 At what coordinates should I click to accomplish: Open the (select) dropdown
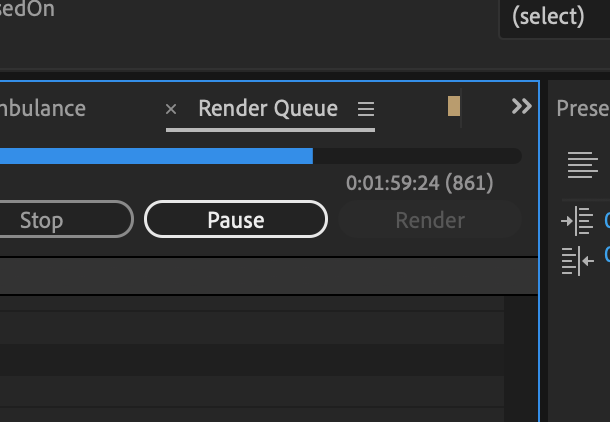[x=555, y=18]
